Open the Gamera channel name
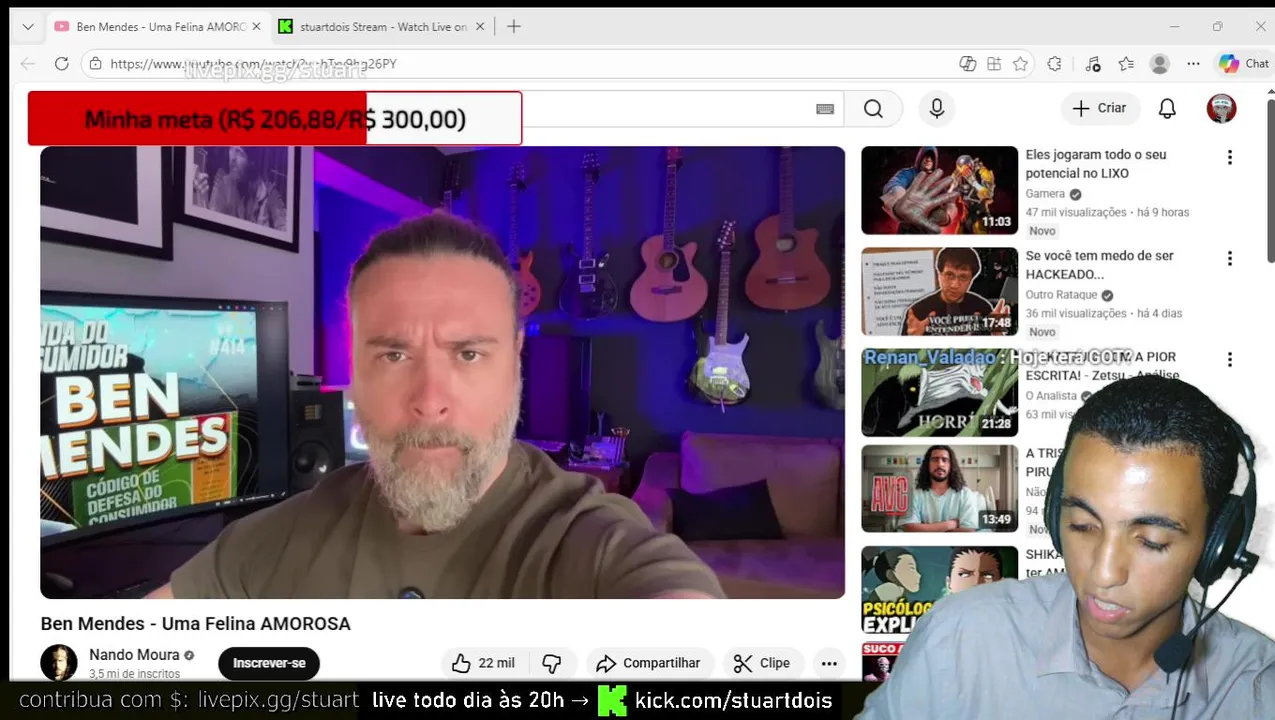The image size is (1275, 720). tap(1045, 194)
